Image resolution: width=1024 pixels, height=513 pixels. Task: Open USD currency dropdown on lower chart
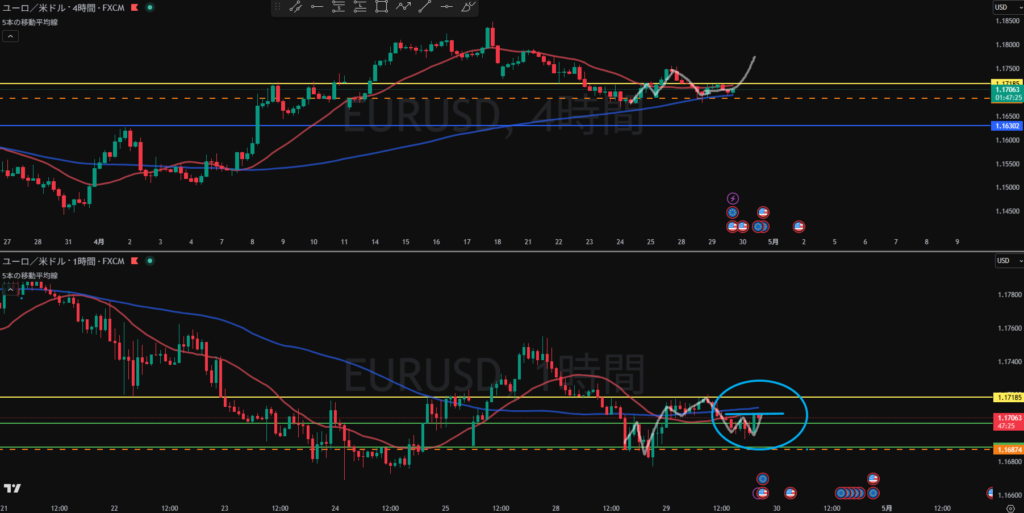click(x=1008, y=260)
